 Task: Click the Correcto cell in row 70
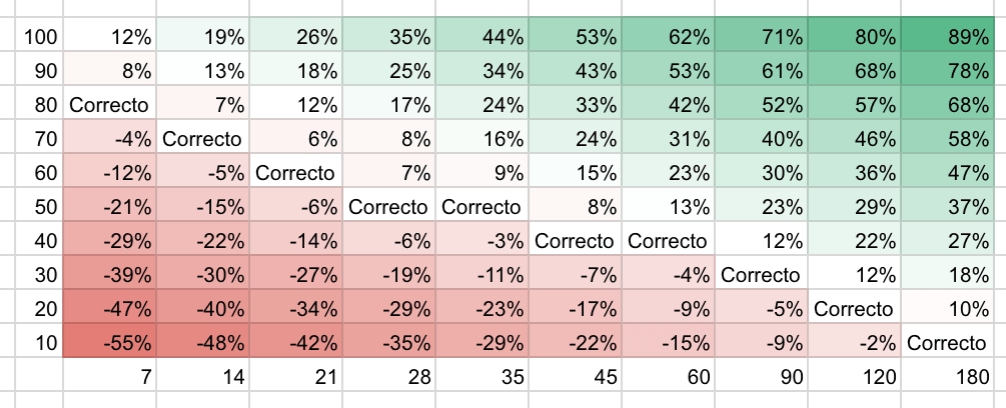click(203, 138)
